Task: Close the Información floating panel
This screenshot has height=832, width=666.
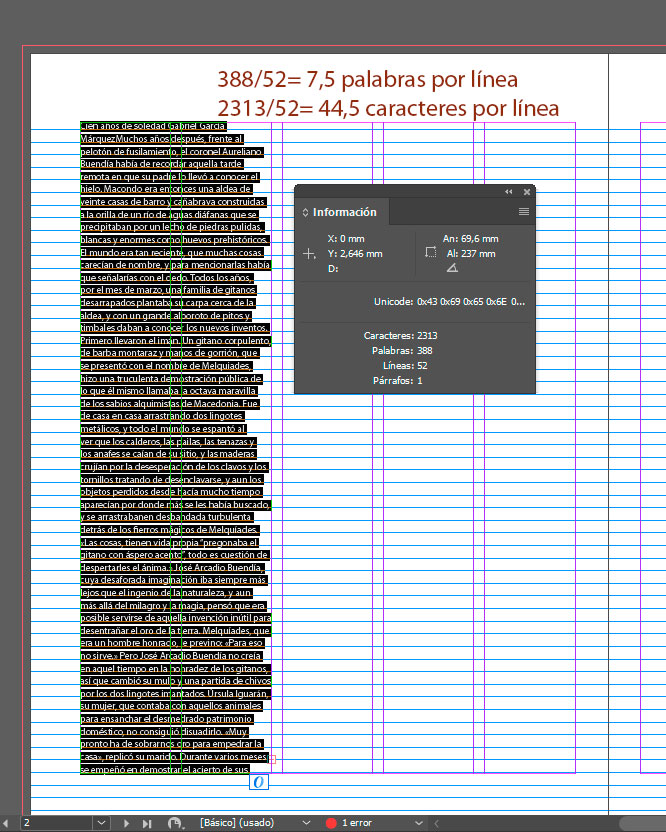Action: (527, 191)
